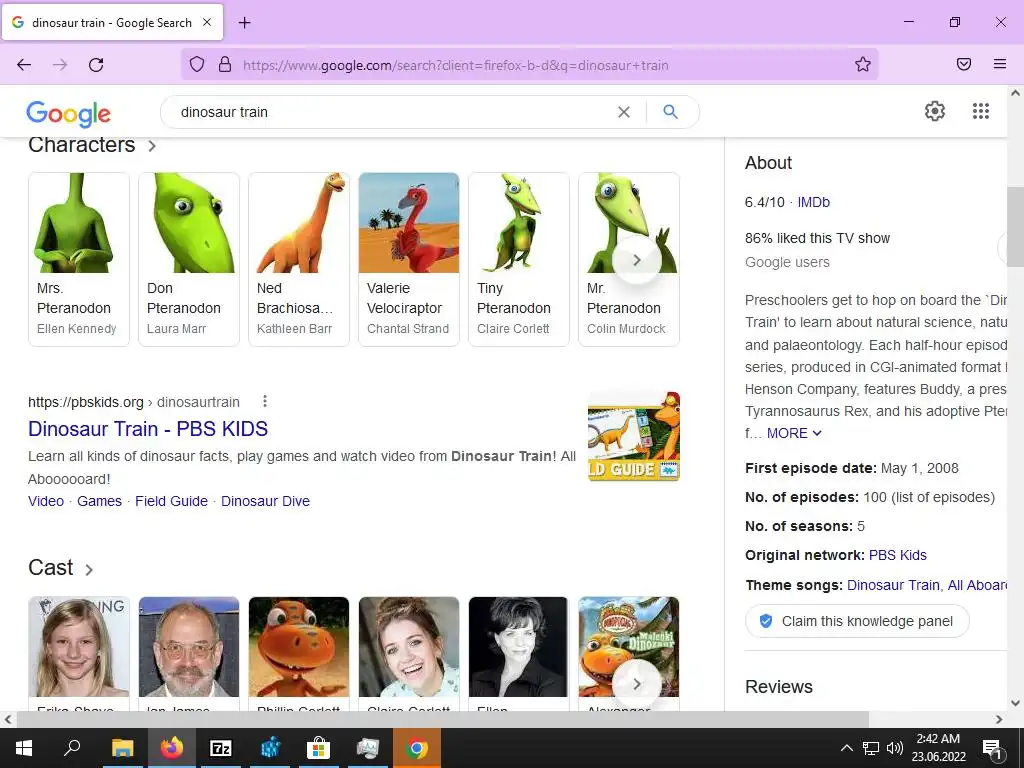Click the vertical scrollbar thumb

(x=1015, y=227)
